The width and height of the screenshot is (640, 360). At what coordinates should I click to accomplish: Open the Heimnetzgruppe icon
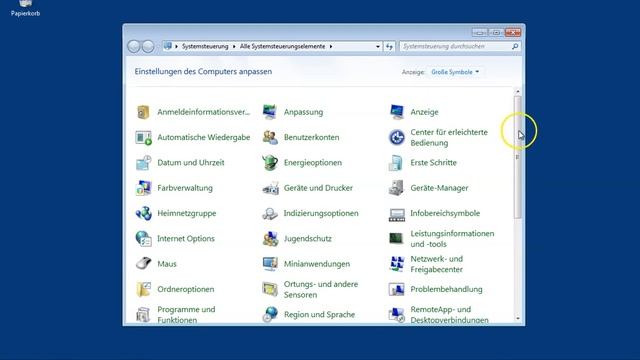point(143,213)
